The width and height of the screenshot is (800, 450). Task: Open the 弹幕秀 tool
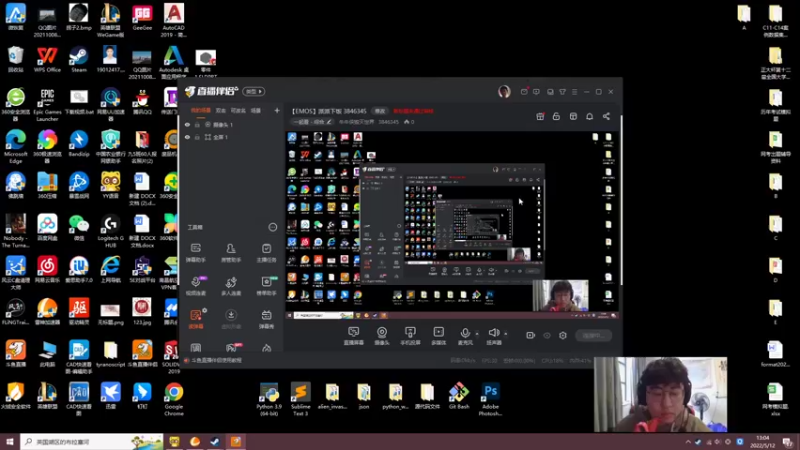(266, 319)
